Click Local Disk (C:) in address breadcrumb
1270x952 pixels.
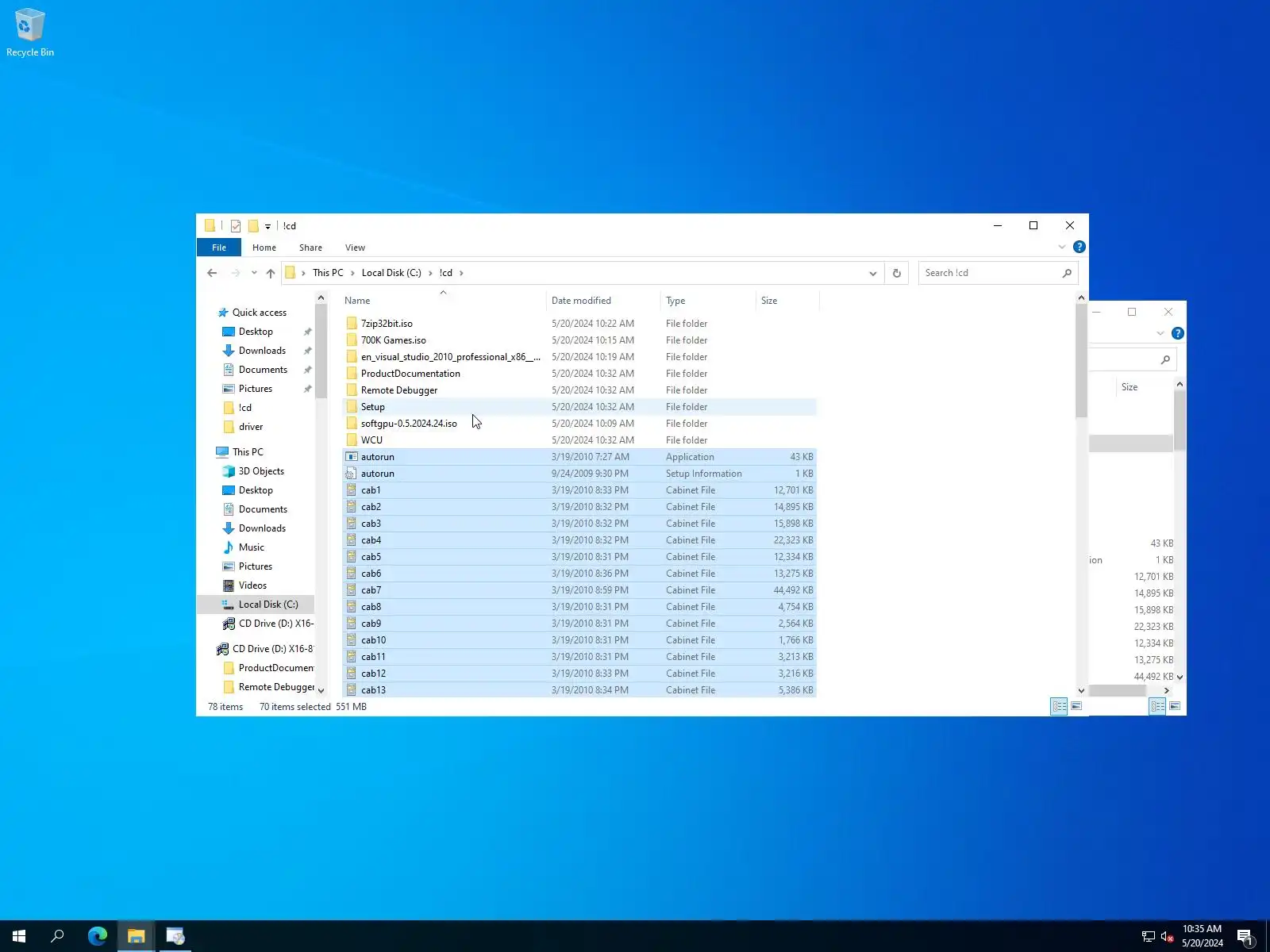[391, 273]
